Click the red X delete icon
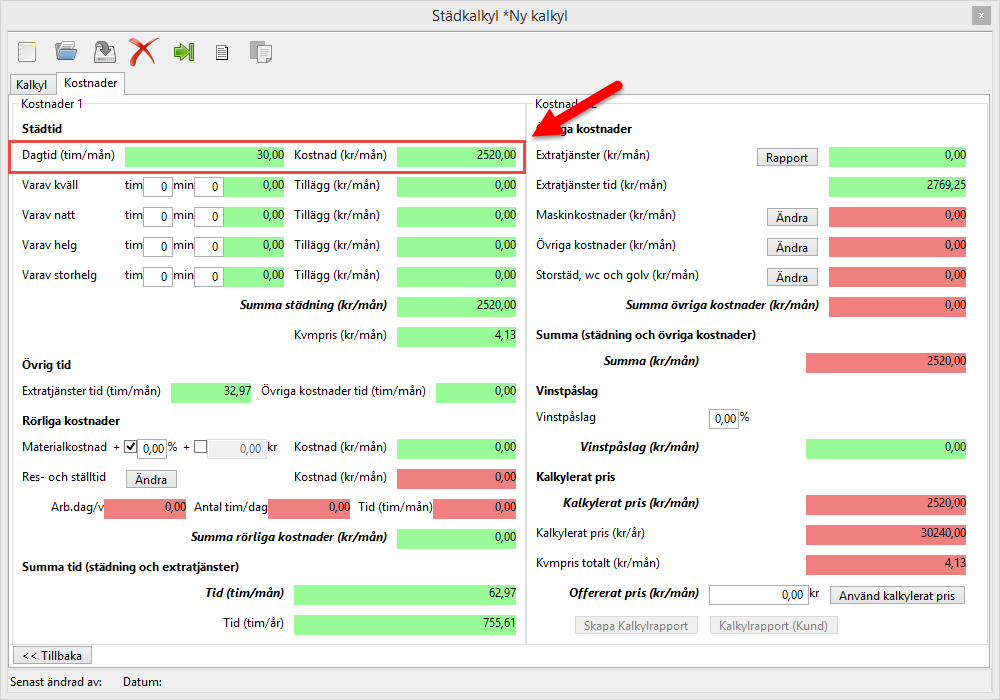Screen dimensions: 1000x700 (143, 52)
